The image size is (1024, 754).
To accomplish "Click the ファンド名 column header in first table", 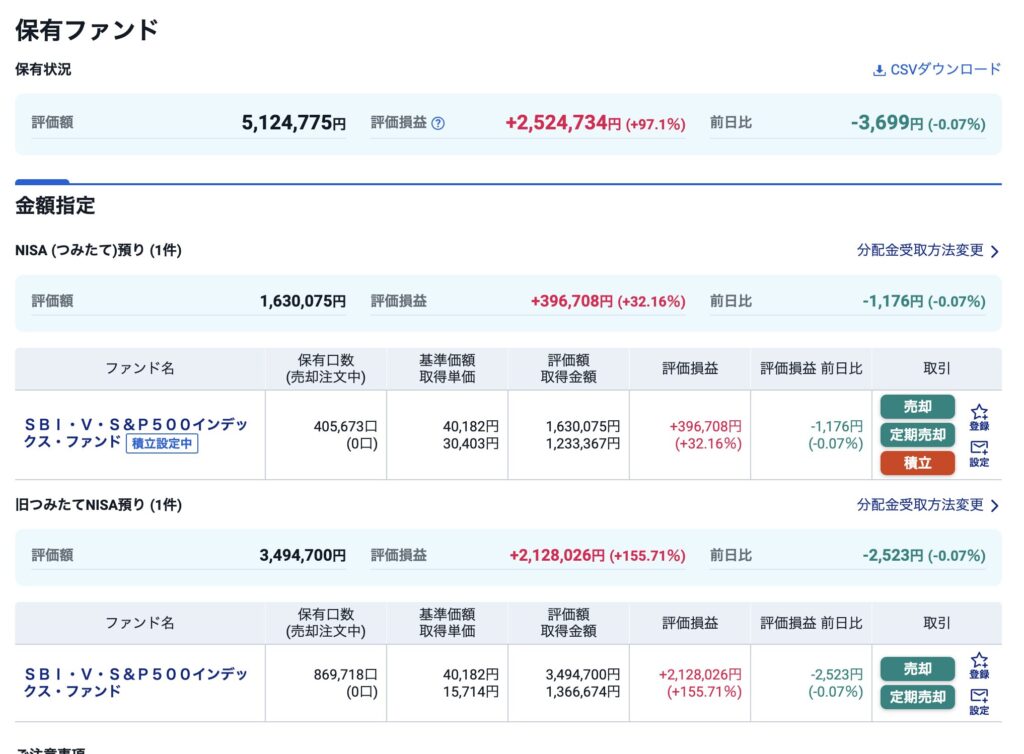I will 140,368.
